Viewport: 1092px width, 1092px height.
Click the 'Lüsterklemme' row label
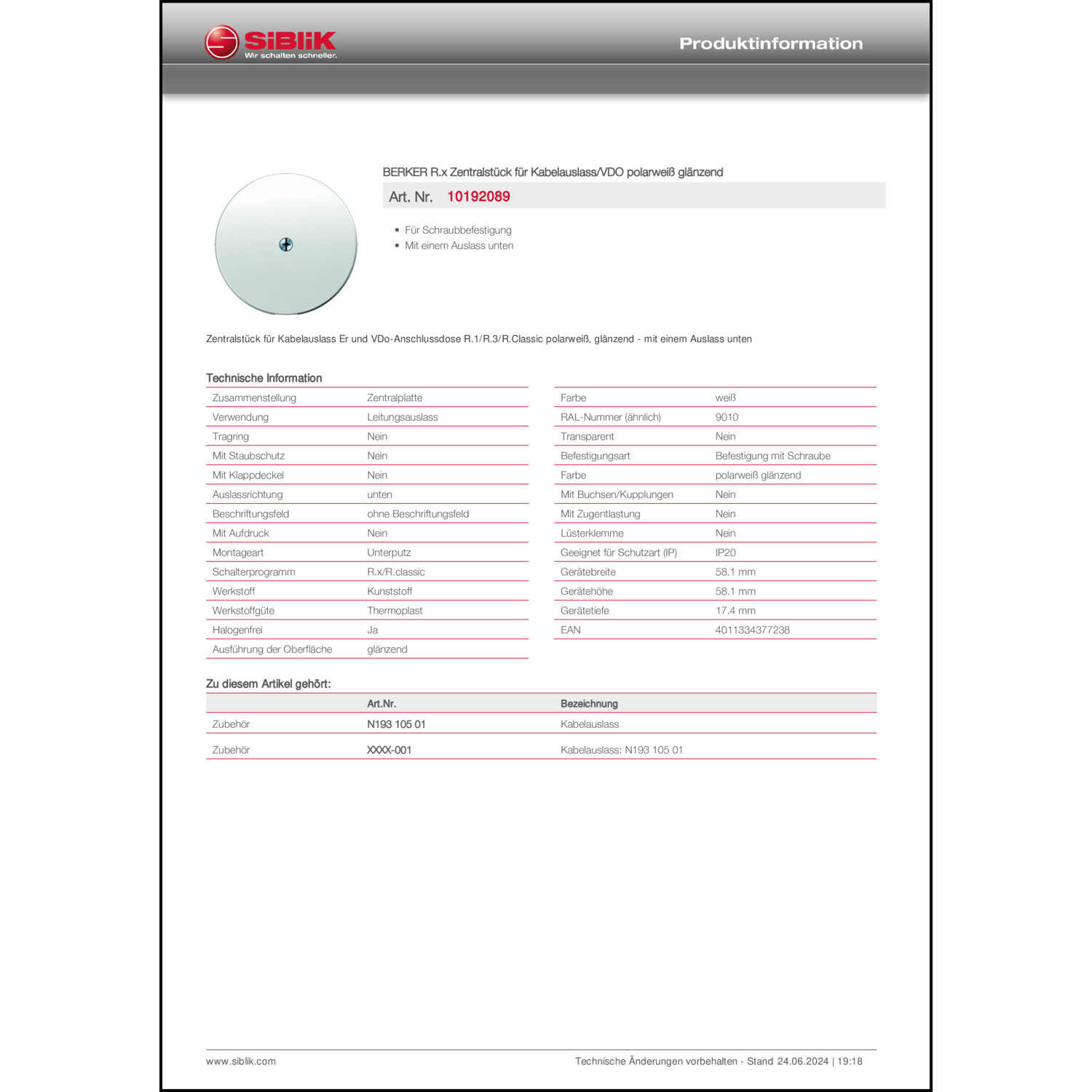click(x=592, y=534)
